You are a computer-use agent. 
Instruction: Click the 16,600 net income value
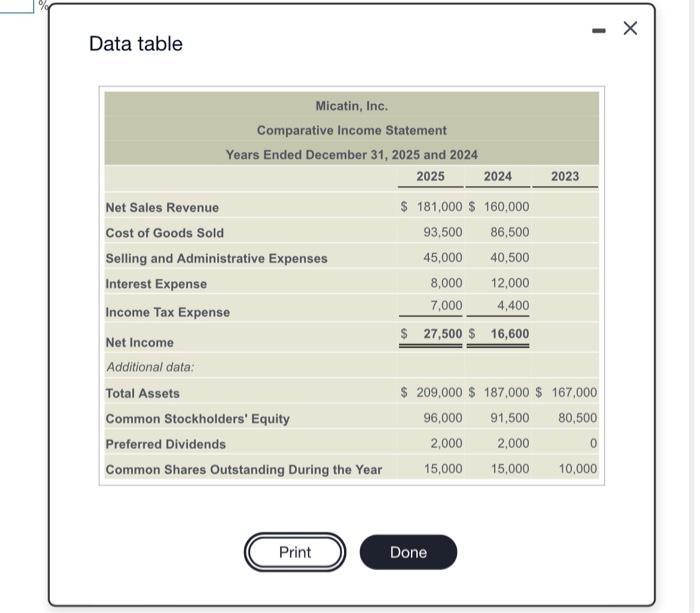[x=510, y=334]
